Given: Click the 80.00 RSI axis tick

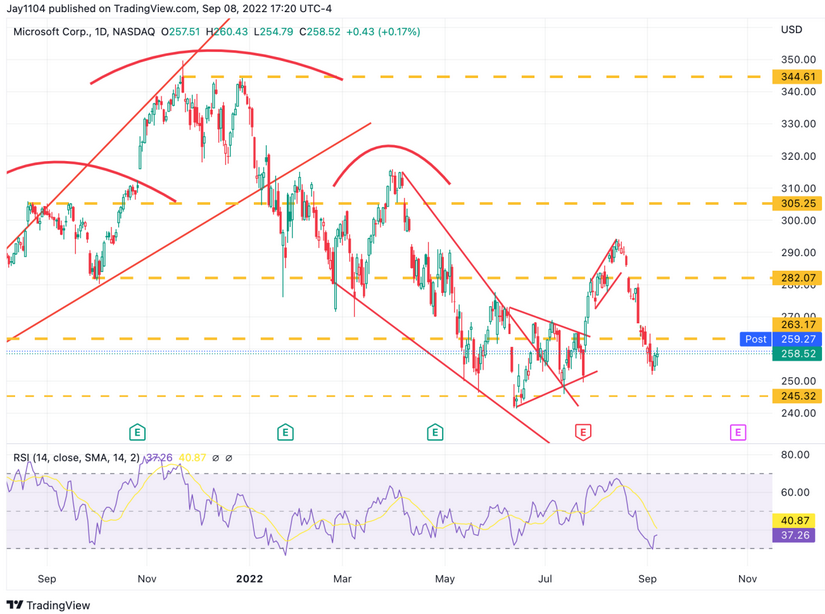Looking at the screenshot, I should [x=795, y=455].
